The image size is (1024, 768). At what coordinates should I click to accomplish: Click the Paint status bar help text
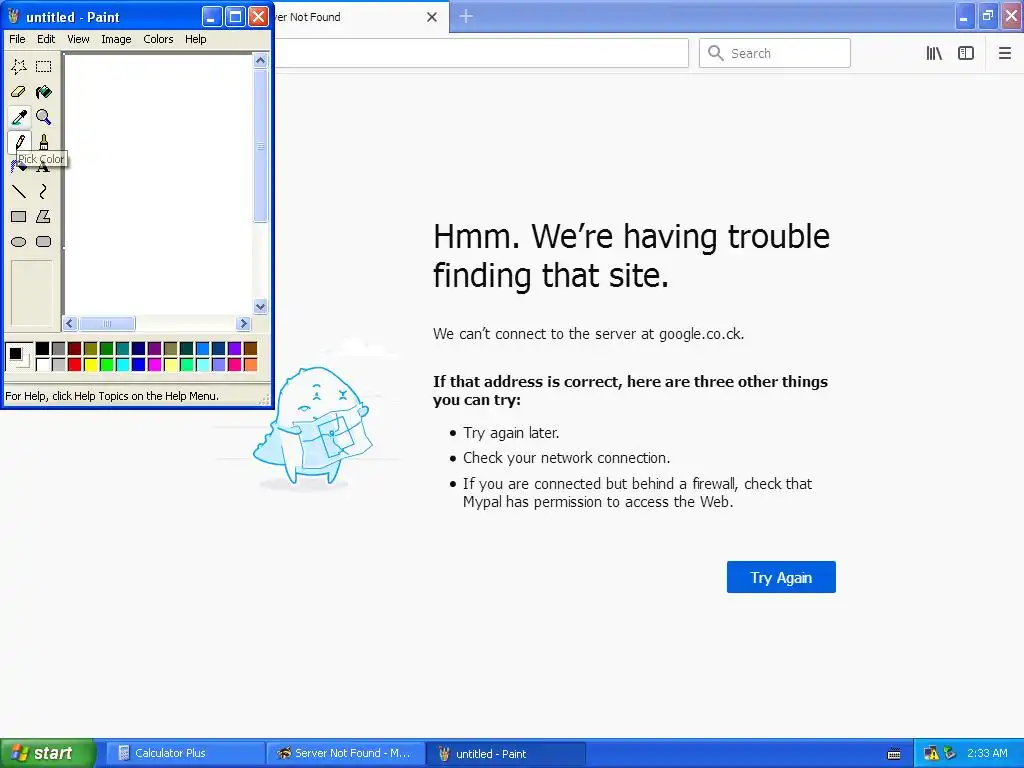(112, 396)
